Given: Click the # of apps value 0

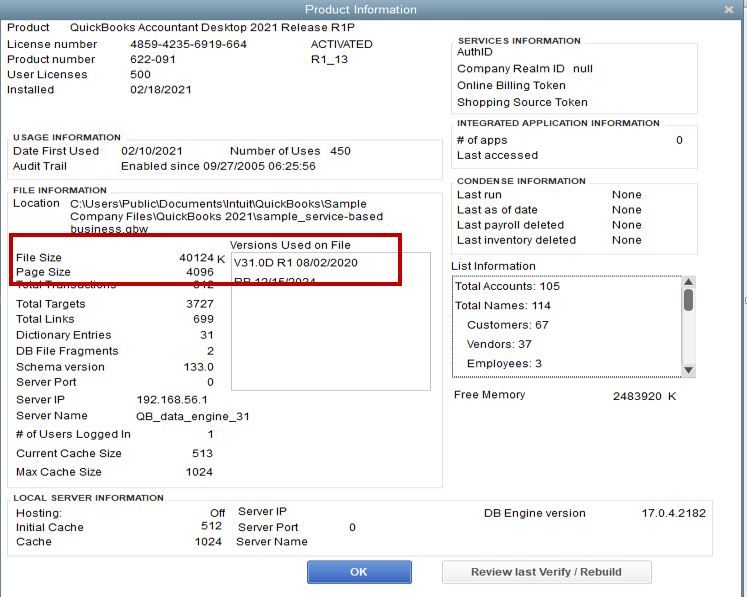Looking at the screenshot, I should pyautogui.click(x=679, y=140).
